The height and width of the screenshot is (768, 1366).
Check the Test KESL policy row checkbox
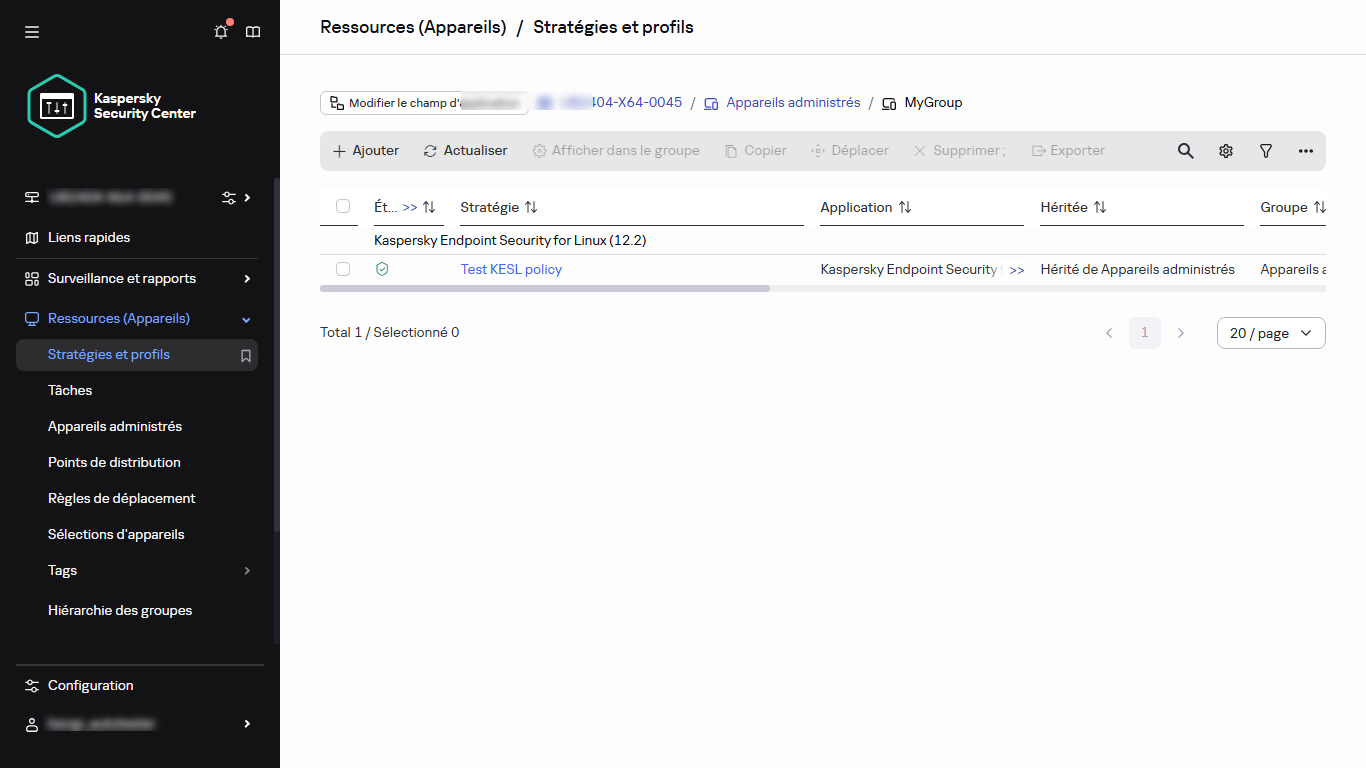343,269
